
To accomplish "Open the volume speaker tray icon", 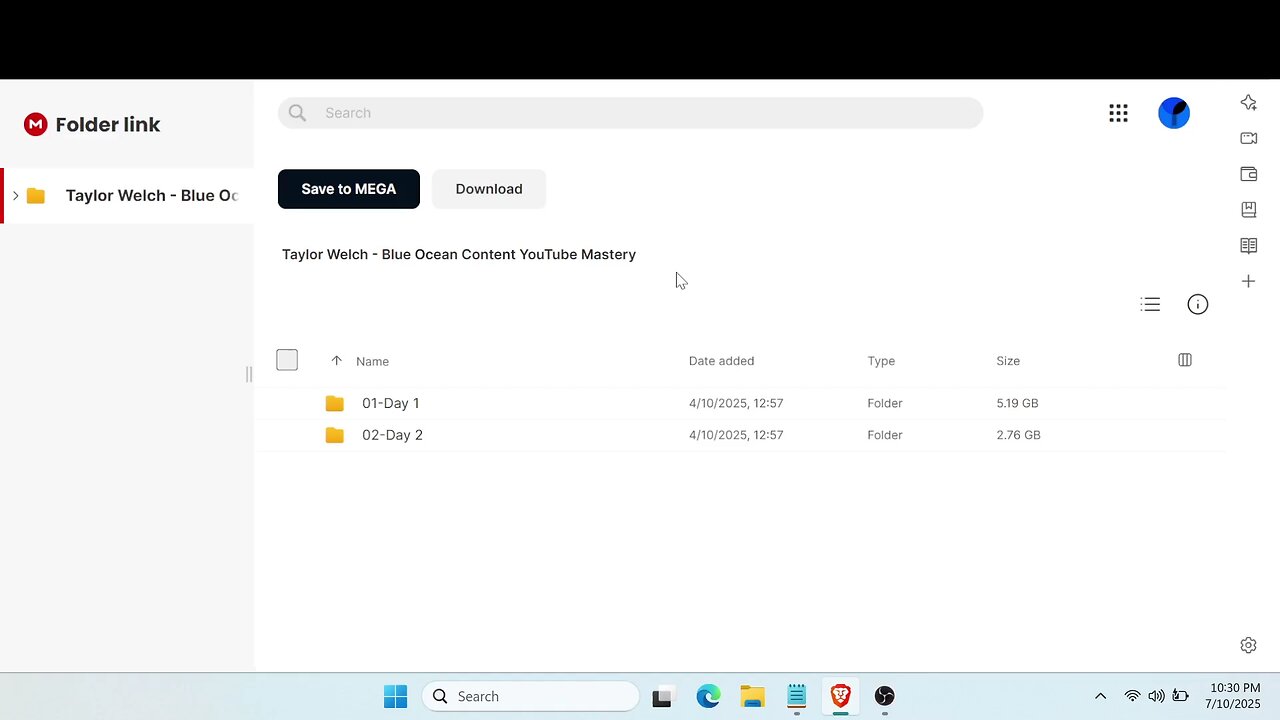I will coord(1156,696).
